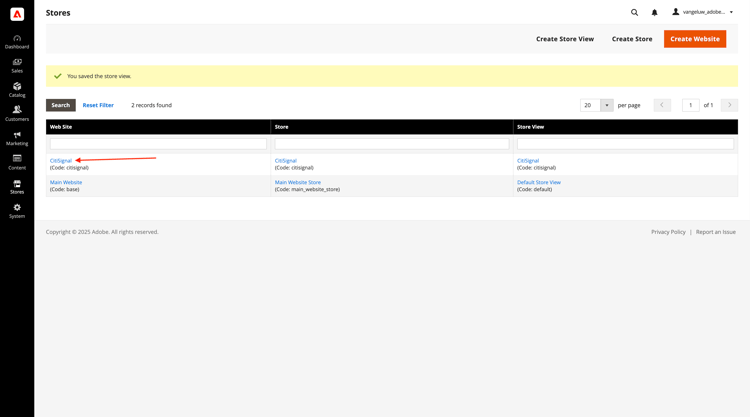Open the Sales menu
This screenshot has width=750, height=417.
click(x=17, y=66)
